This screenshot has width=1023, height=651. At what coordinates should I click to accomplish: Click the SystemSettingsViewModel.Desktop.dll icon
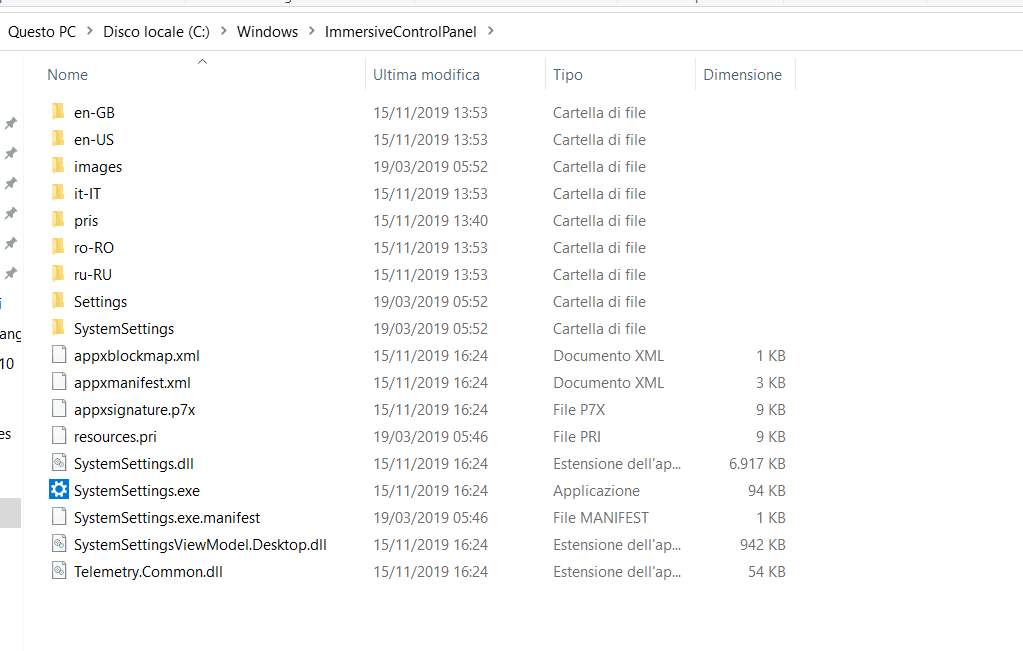pyautogui.click(x=59, y=544)
